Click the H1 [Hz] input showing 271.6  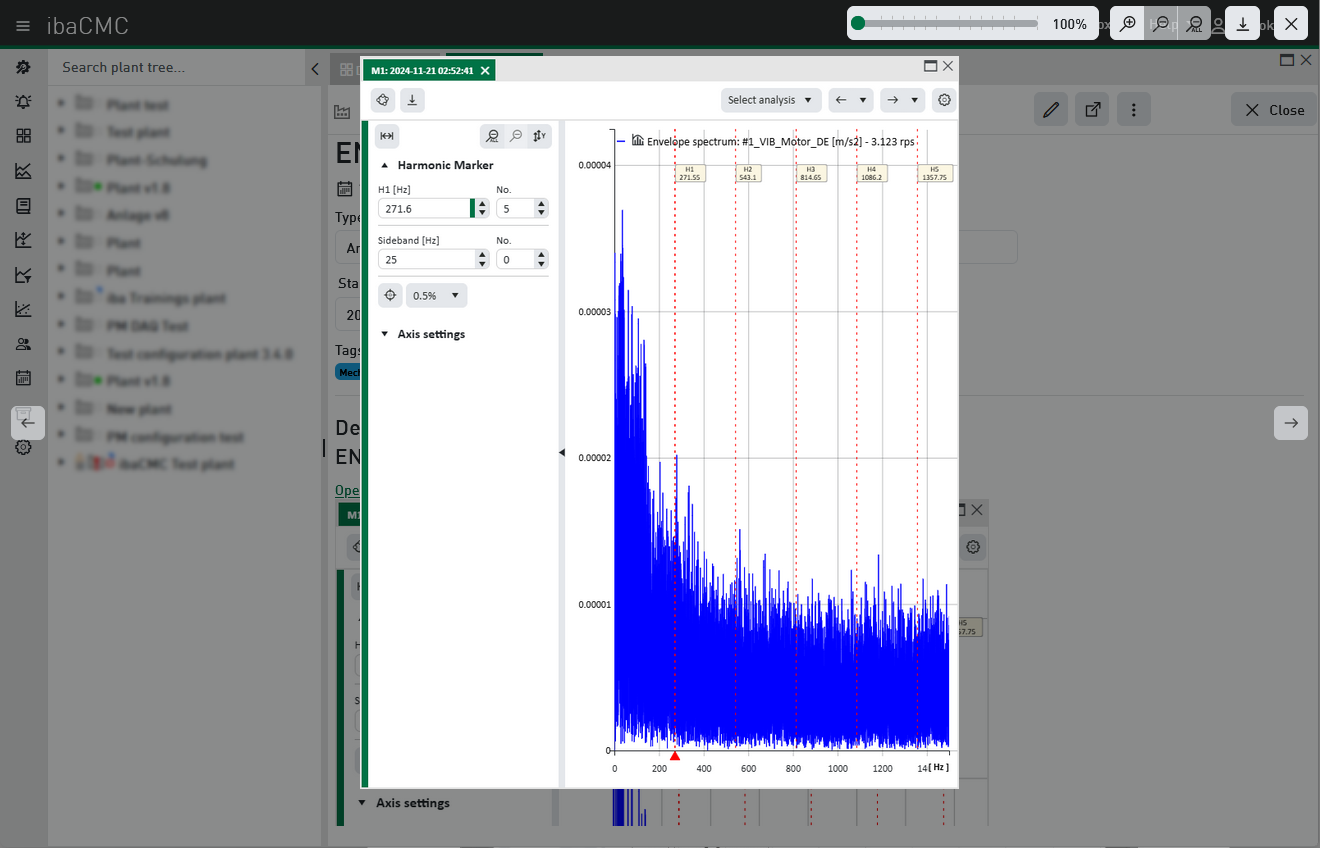(424, 208)
